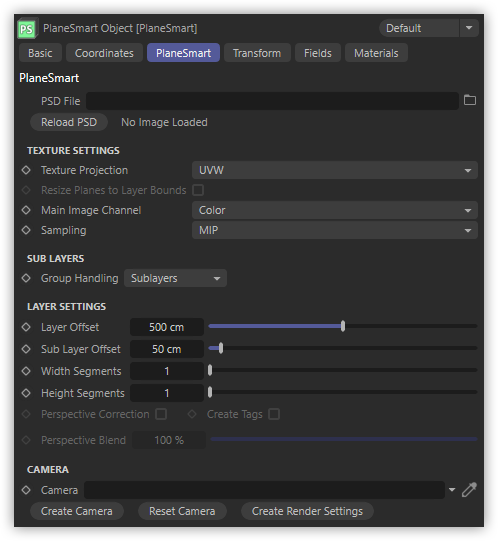Tick the Create Tags checkbox
The height and width of the screenshot is (541, 498).
(274, 414)
